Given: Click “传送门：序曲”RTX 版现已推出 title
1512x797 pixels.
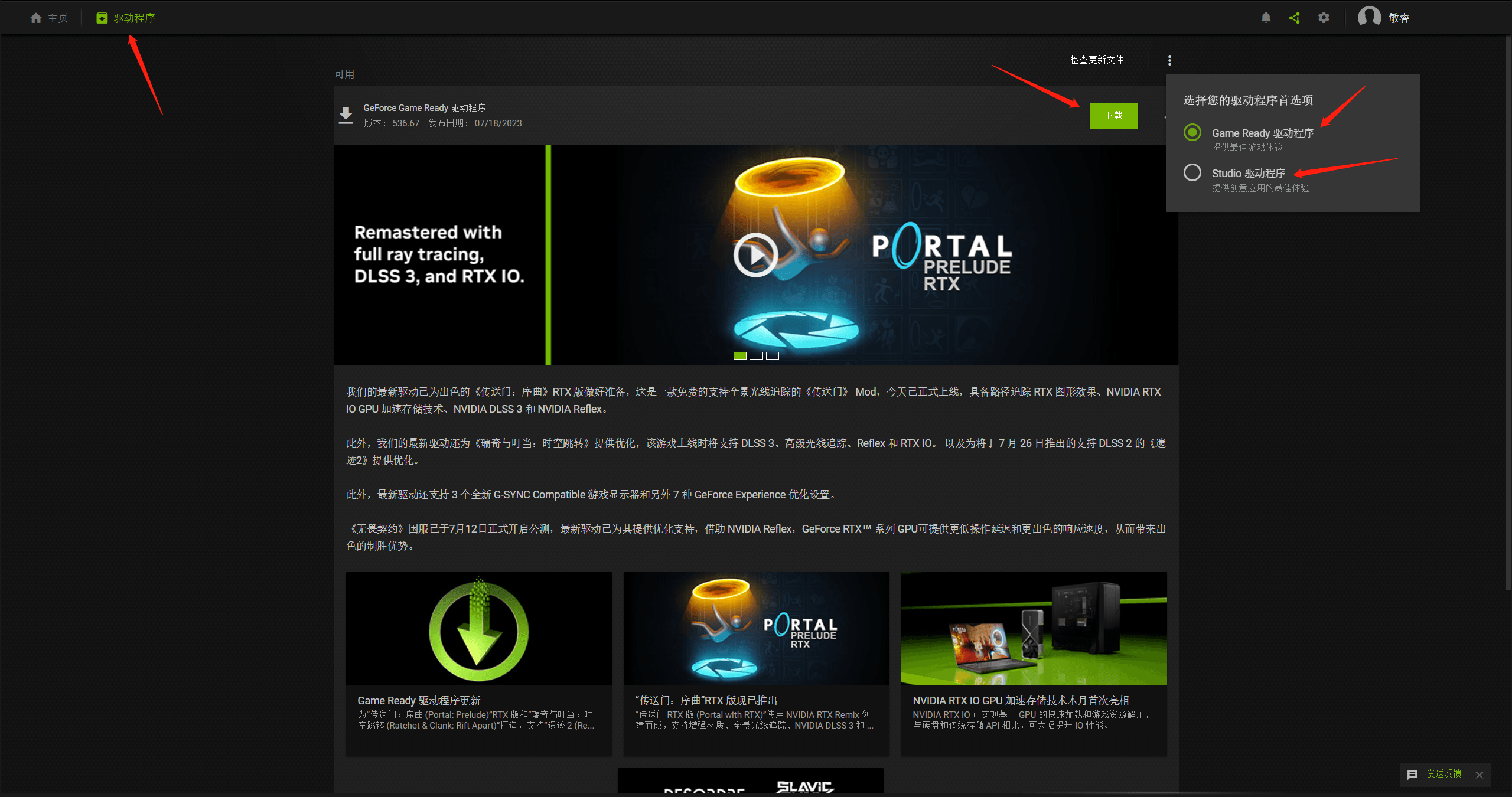Looking at the screenshot, I should coord(706,701).
